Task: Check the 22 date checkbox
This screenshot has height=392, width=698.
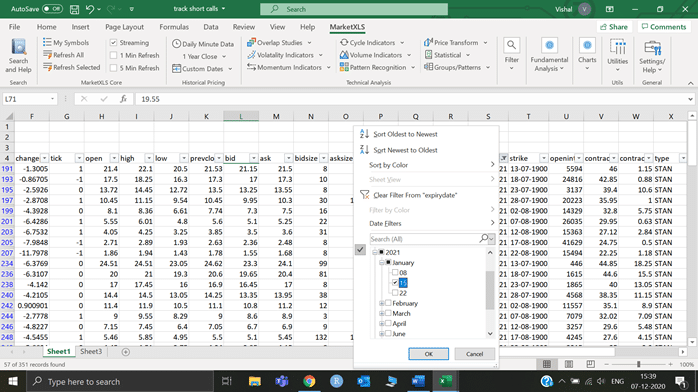Action: [395, 293]
